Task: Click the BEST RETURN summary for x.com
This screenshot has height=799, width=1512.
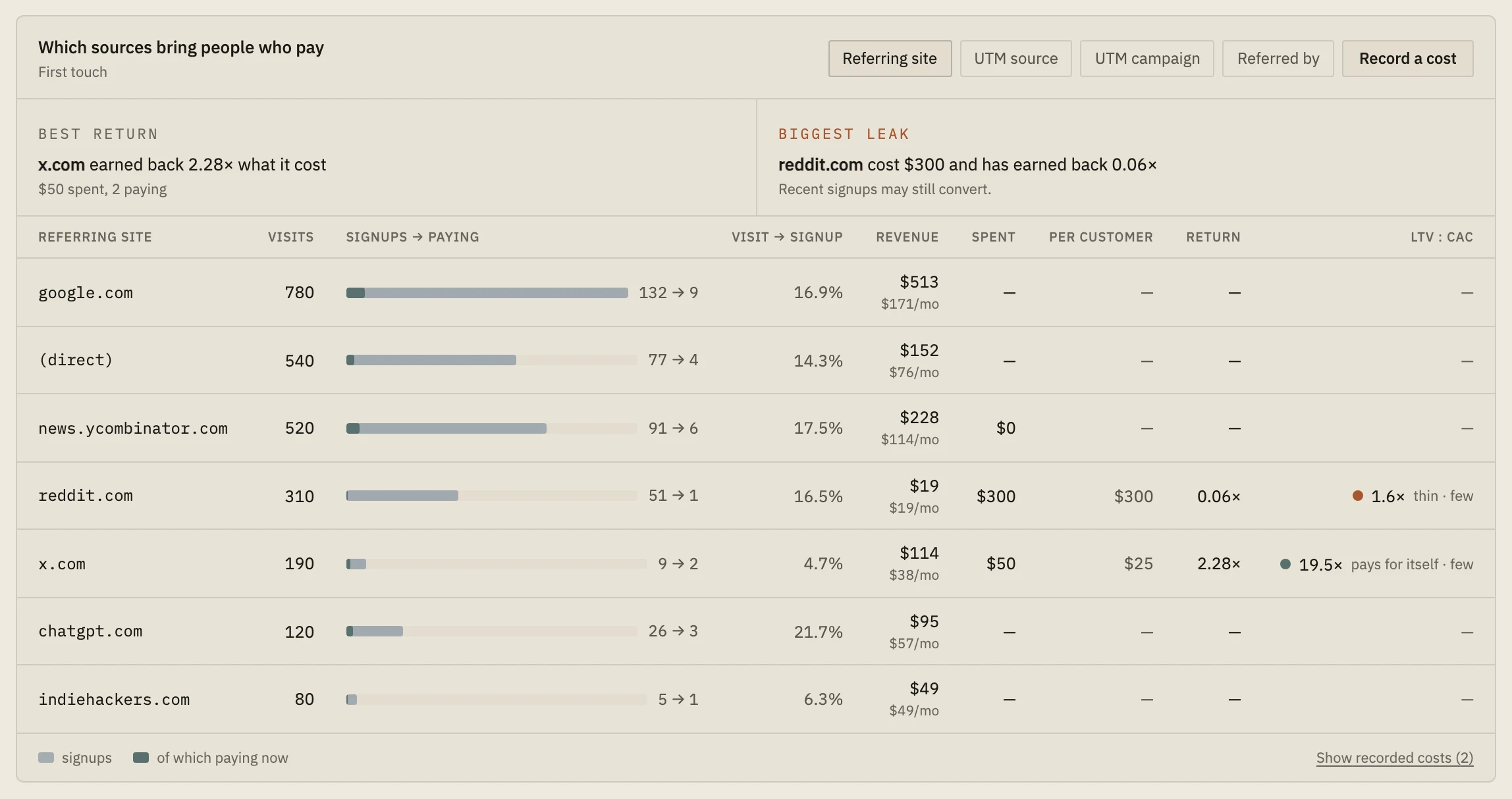Action: tap(387, 157)
